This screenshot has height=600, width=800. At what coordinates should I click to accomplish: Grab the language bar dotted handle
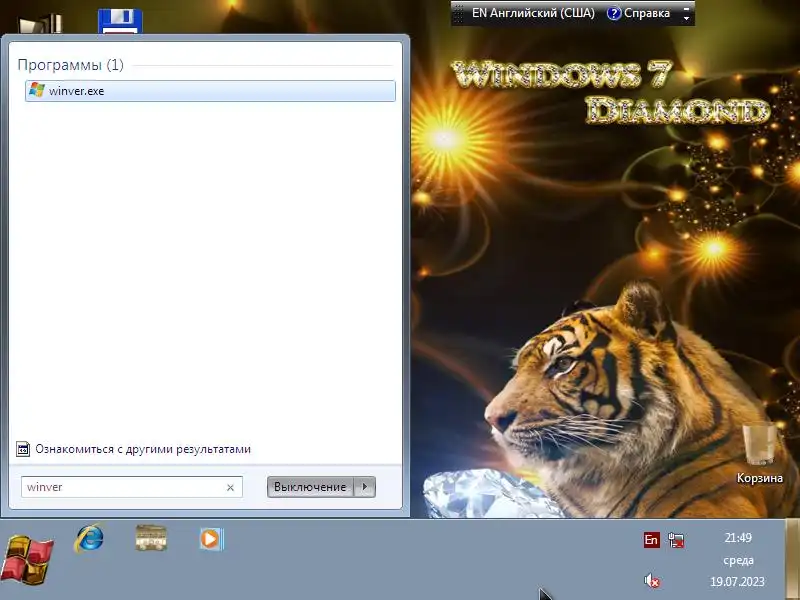(458, 13)
